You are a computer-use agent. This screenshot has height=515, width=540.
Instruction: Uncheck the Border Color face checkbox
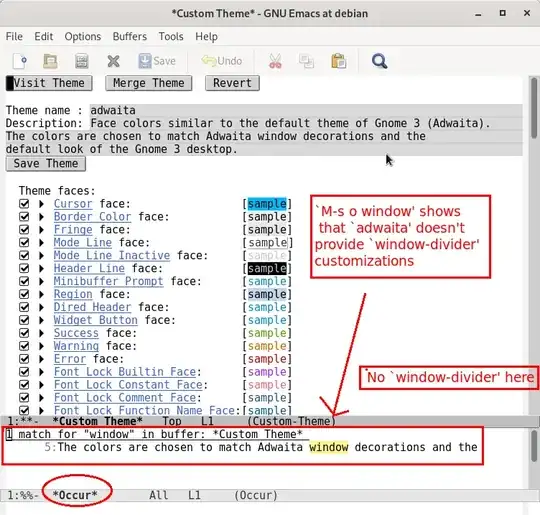[x=24, y=217]
